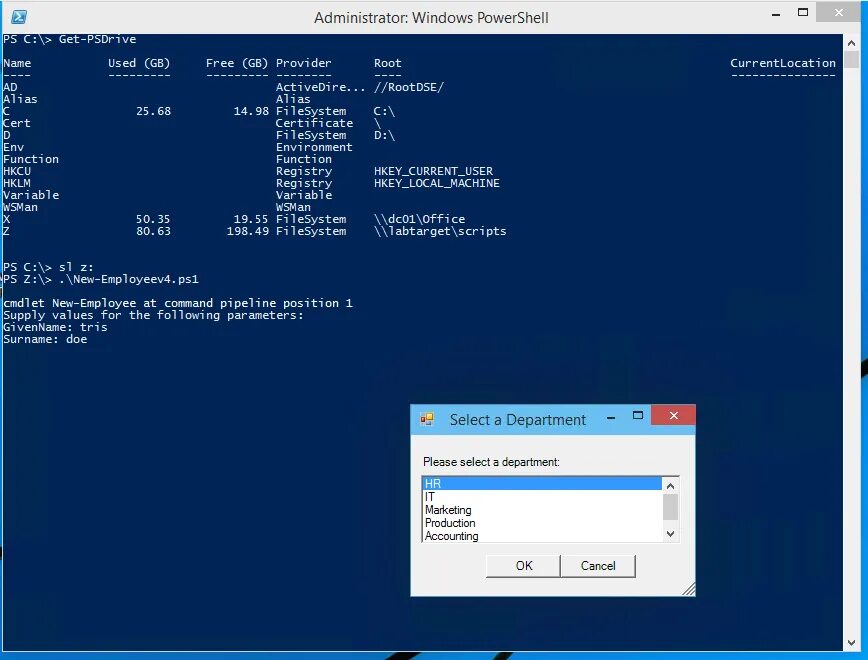Click the Certificate provider entry
This screenshot has height=660, width=868.
(314, 123)
